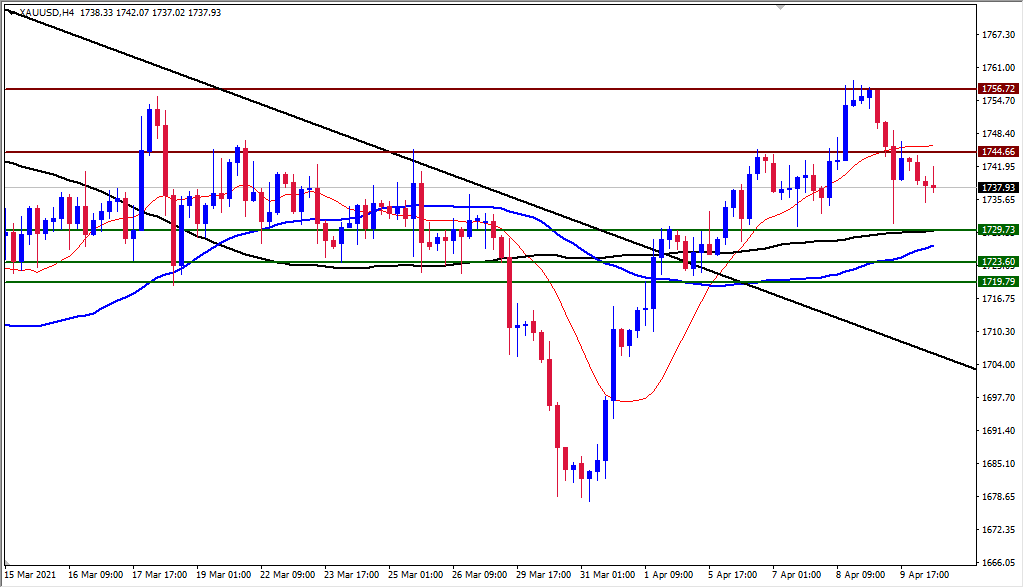Select the 1744.66 level price tag

click(x=999, y=152)
